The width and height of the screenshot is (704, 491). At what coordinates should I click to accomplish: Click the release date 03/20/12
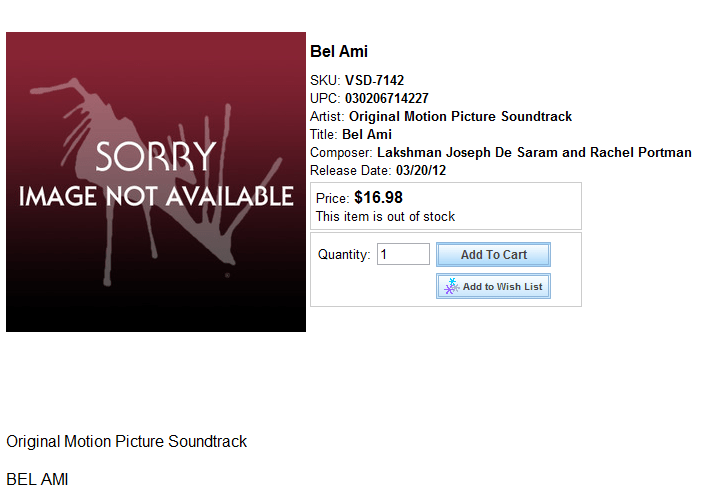click(421, 171)
